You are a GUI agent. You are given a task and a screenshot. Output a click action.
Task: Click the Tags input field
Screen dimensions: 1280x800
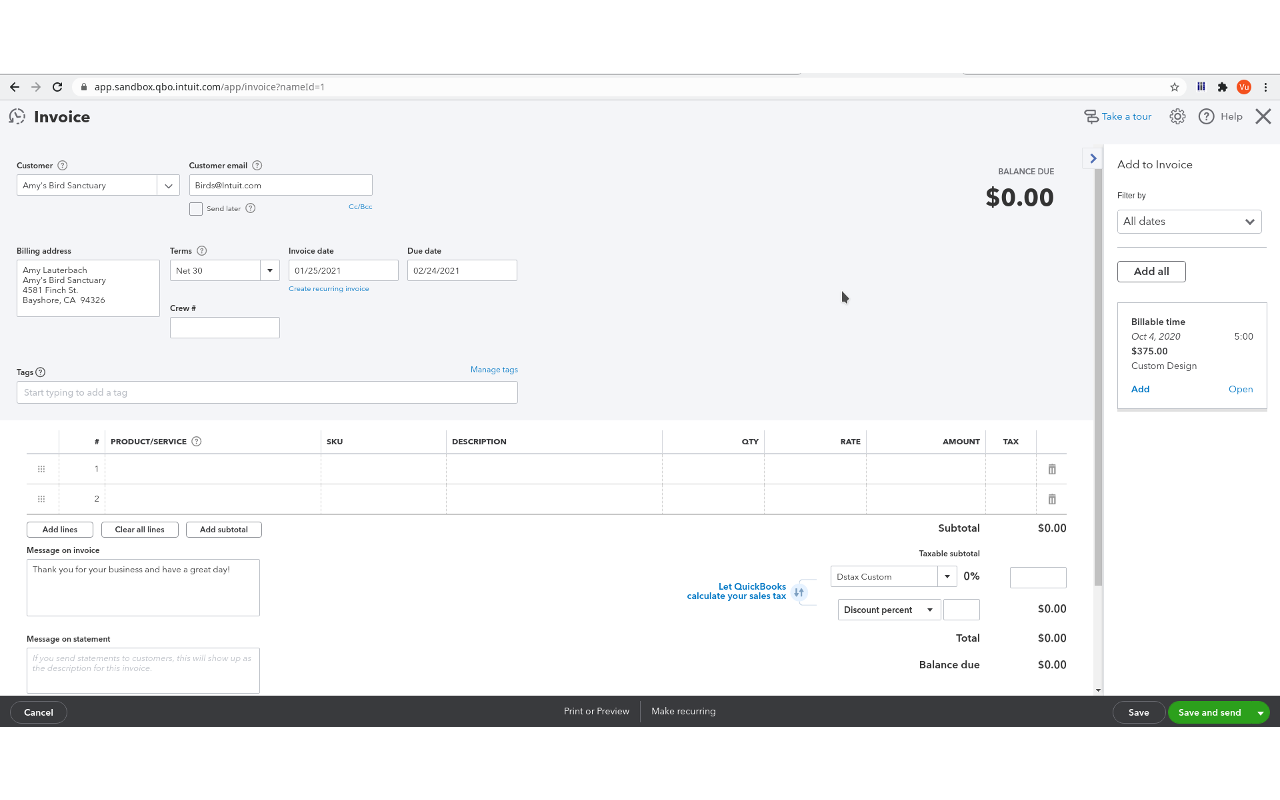tap(267, 392)
